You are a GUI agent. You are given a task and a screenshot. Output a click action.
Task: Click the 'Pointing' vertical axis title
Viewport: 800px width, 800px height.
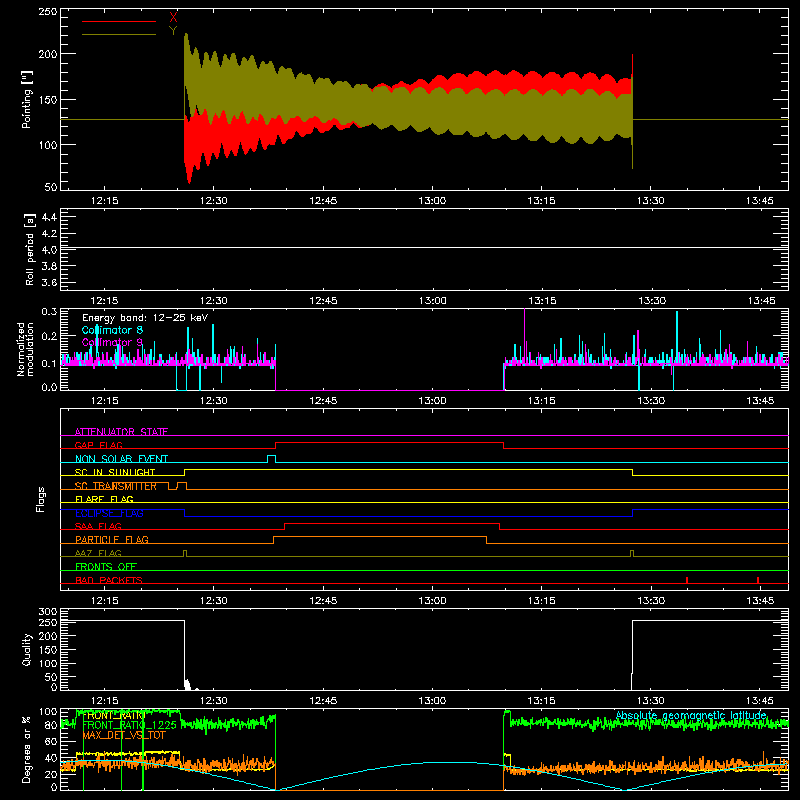pos(27,99)
